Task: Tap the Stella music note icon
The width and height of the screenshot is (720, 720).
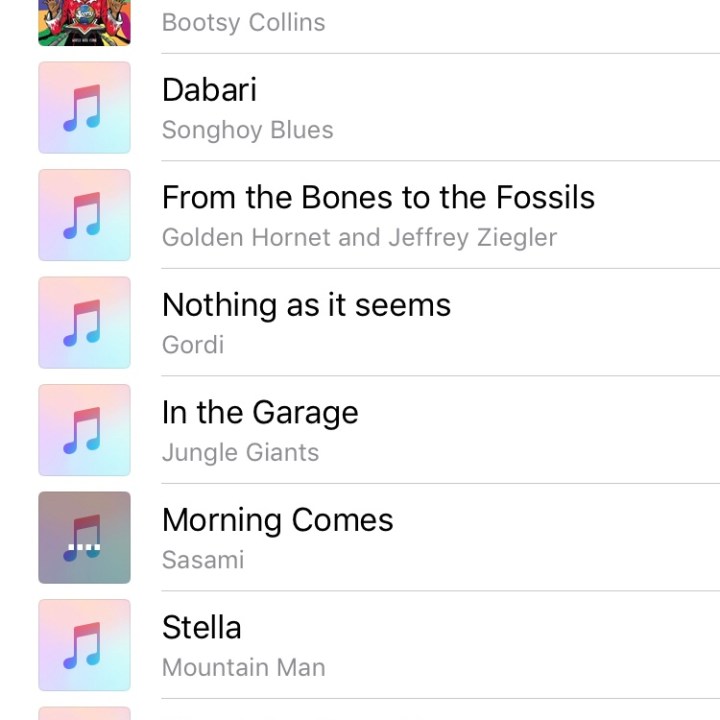Action: [84, 645]
